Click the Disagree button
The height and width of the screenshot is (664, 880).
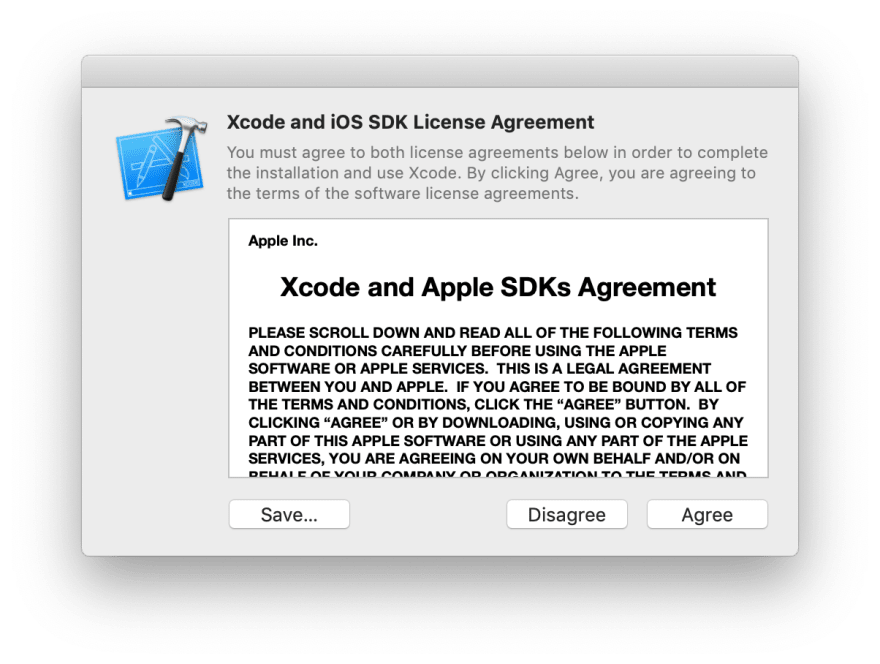click(567, 514)
